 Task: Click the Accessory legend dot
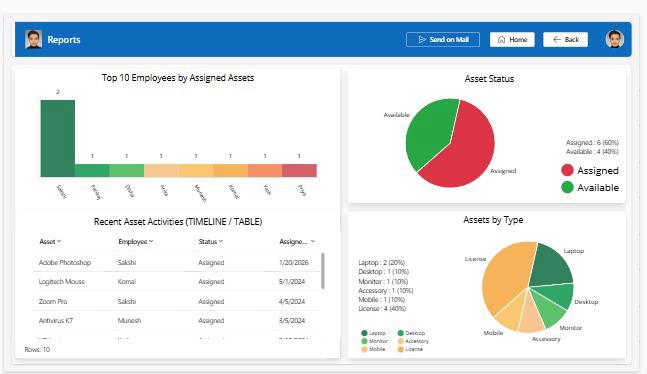(400, 341)
